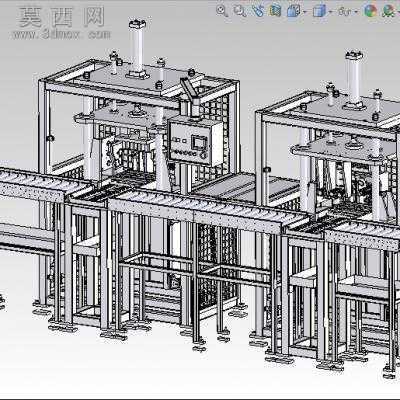The image size is (400, 400).
Task: Click the Zoom to Fit icon
Action: pos(222,11)
